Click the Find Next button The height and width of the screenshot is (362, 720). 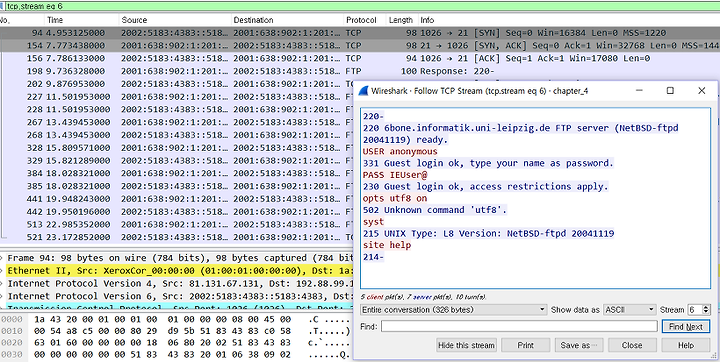point(686,326)
